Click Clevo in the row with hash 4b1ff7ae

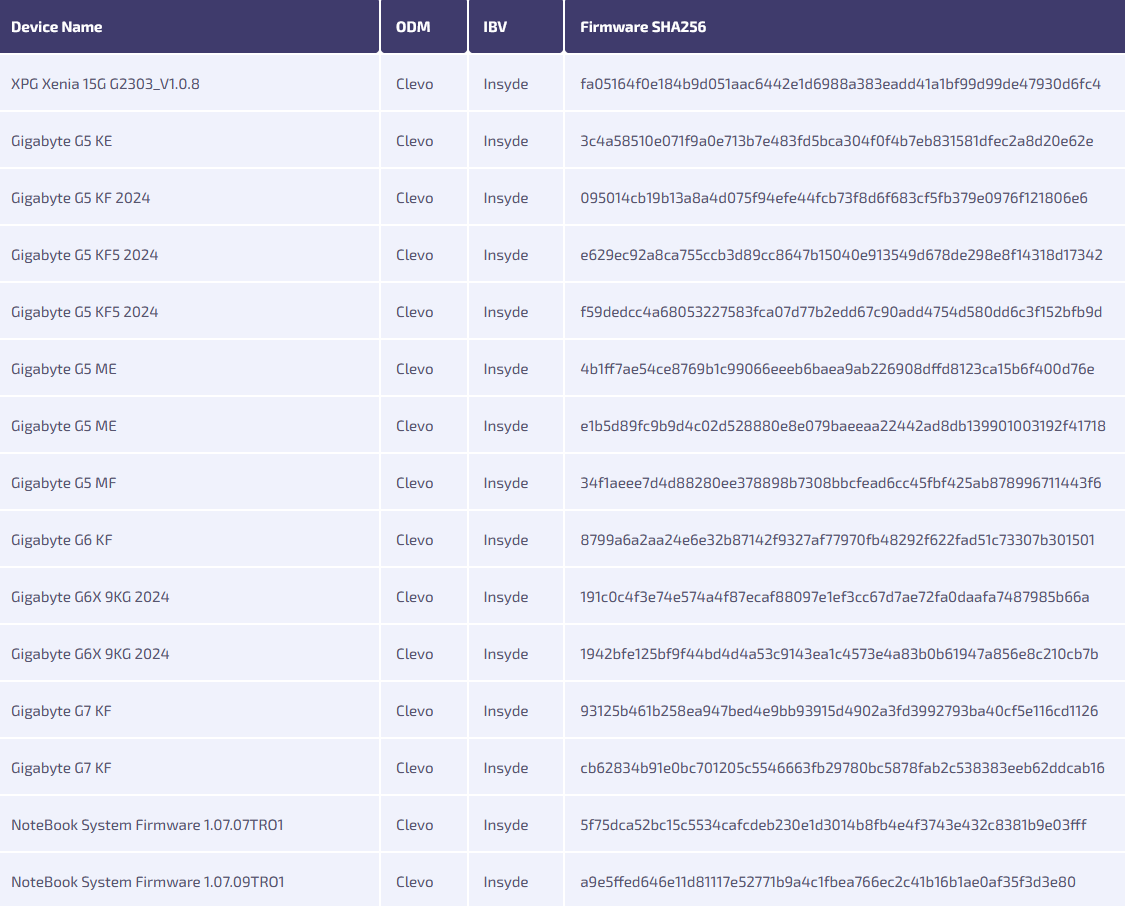415,369
